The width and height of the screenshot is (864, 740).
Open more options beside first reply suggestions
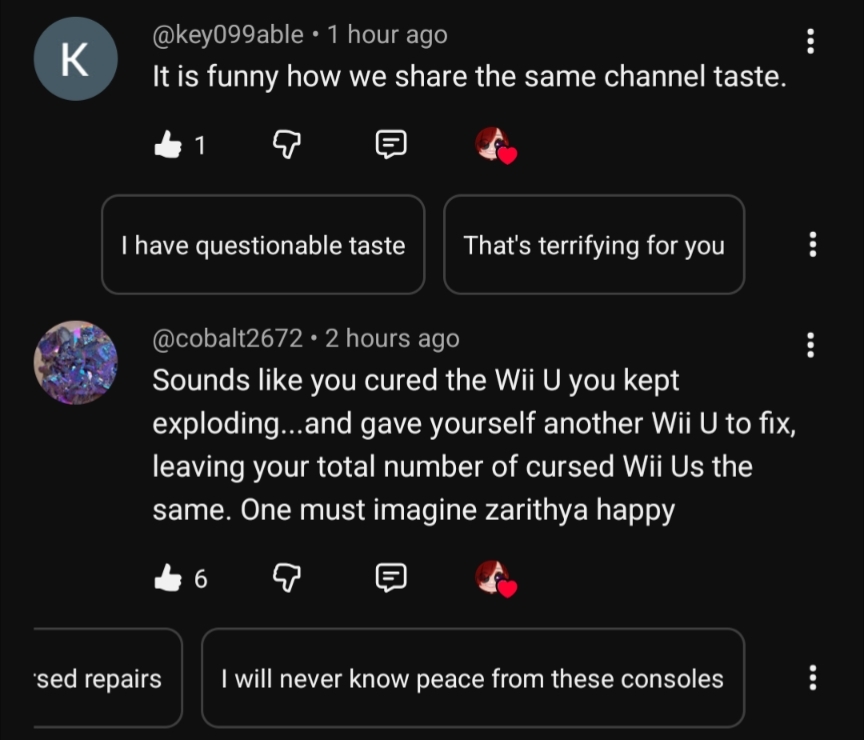coord(812,244)
